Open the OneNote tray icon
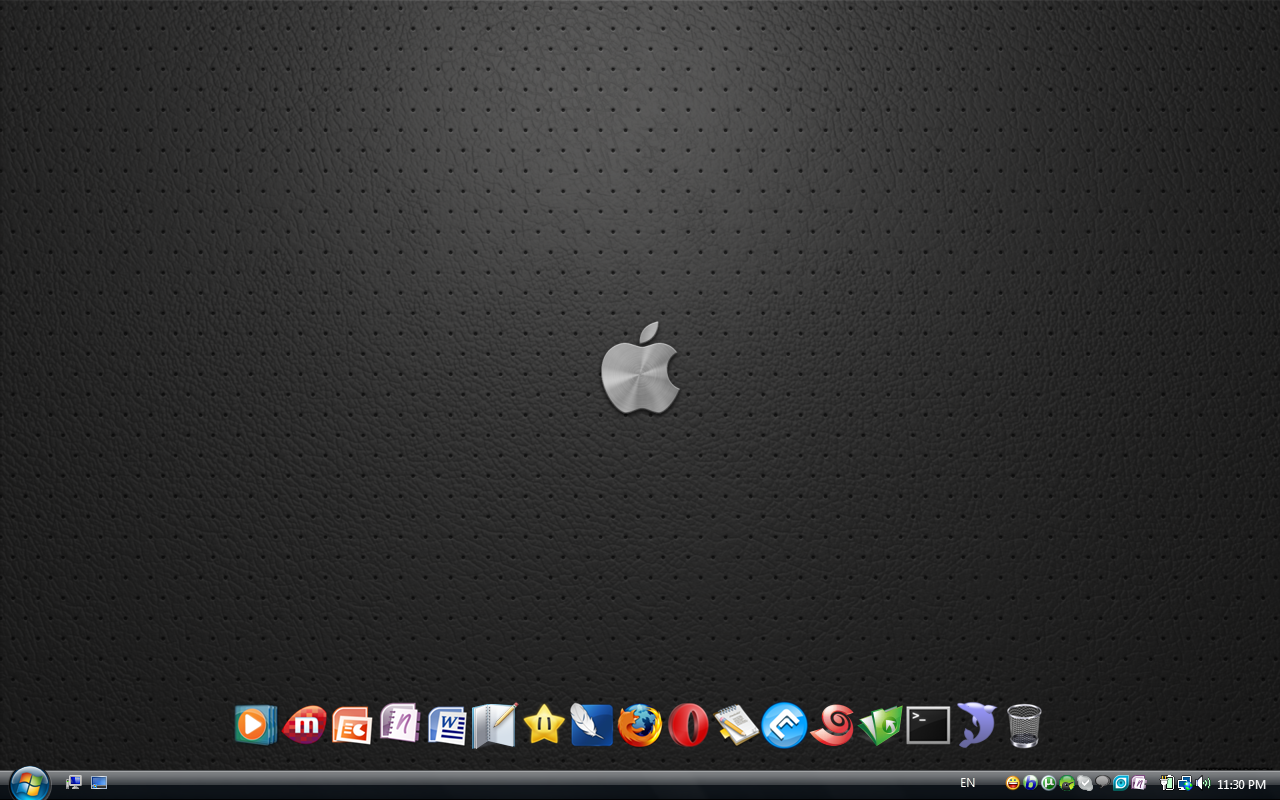 (1139, 783)
